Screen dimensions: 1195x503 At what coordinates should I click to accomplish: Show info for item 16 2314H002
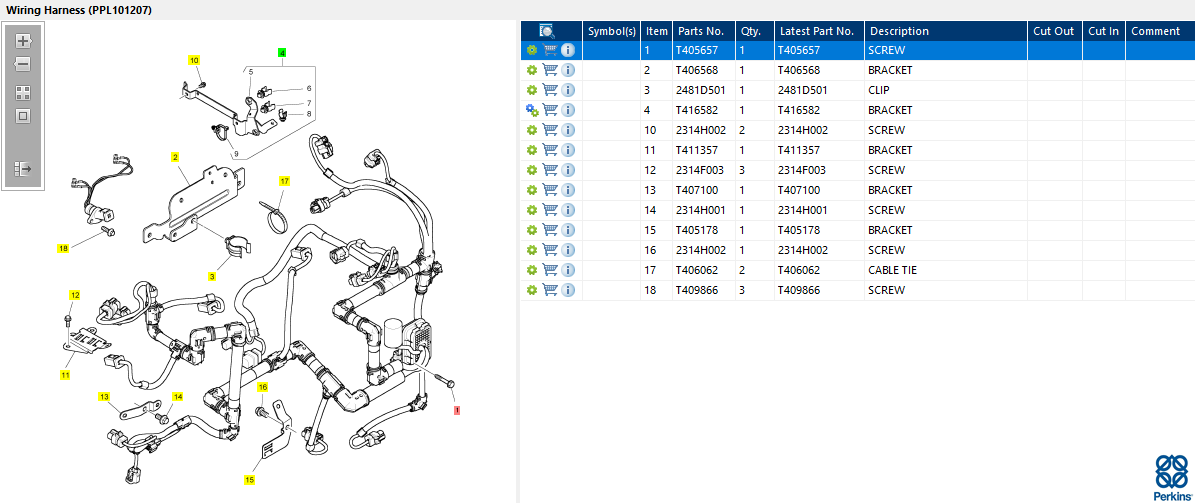(568, 250)
